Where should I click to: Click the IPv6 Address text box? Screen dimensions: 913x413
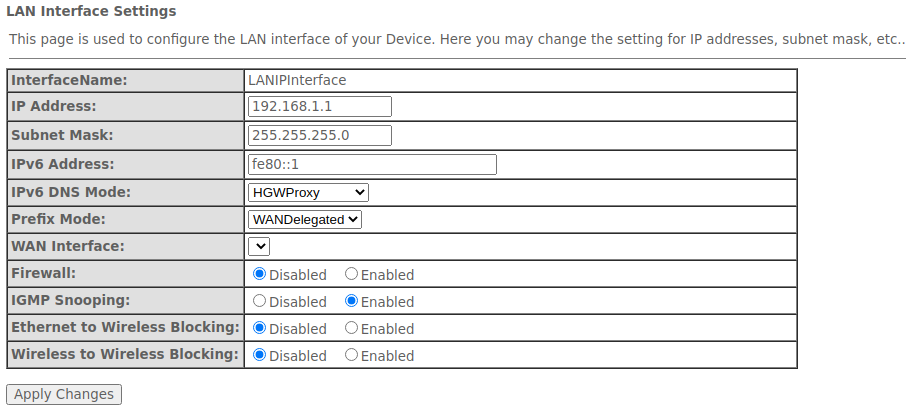coord(371,164)
